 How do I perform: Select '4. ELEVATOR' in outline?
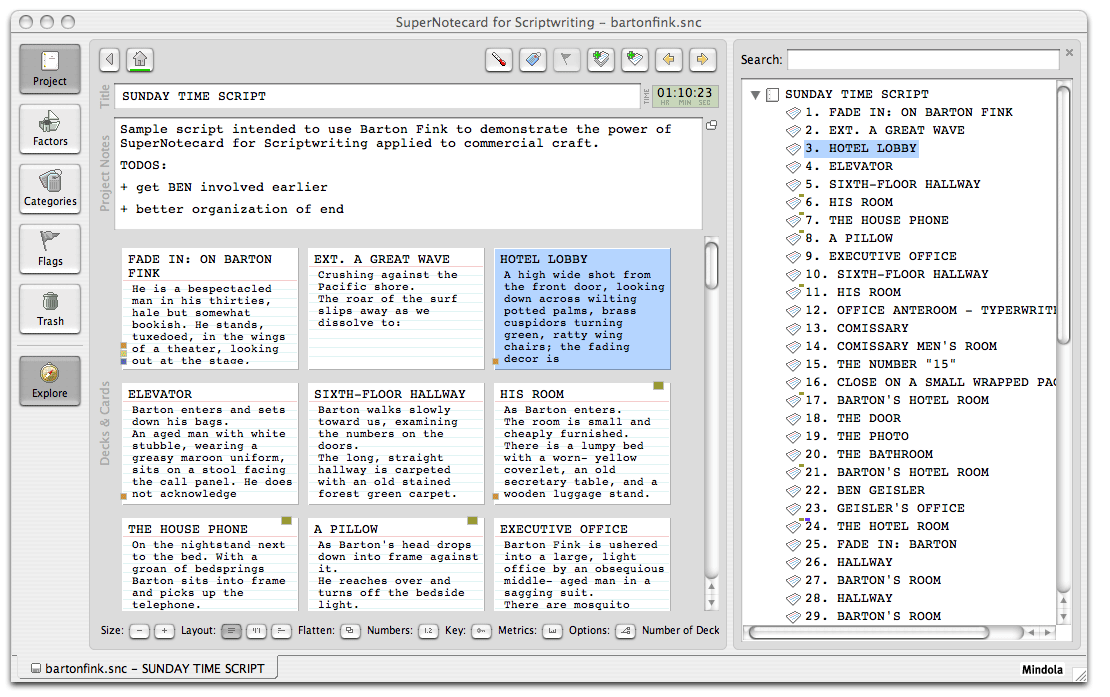(849, 166)
